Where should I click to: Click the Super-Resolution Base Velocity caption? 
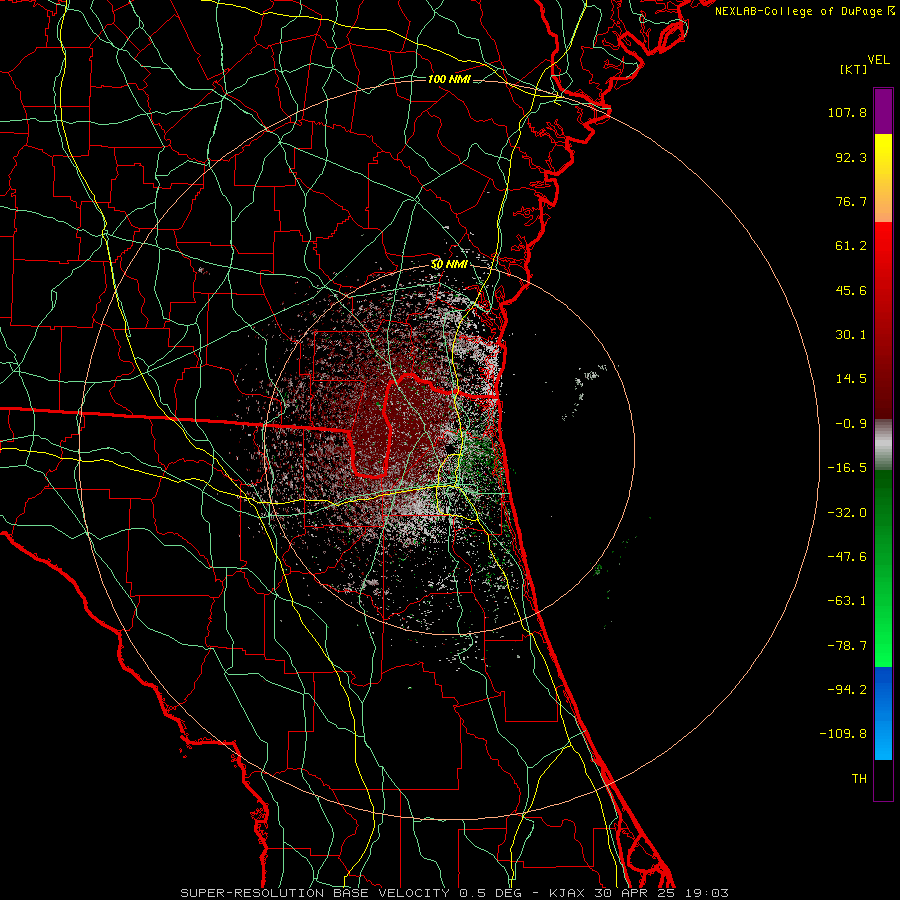tap(455, 893)
